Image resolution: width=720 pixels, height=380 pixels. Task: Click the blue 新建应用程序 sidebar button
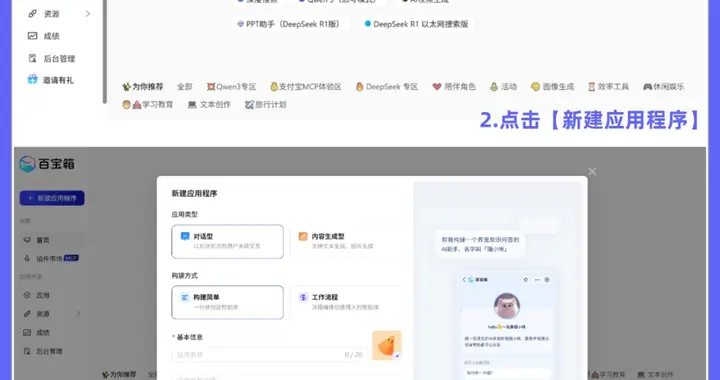point(52,198)
